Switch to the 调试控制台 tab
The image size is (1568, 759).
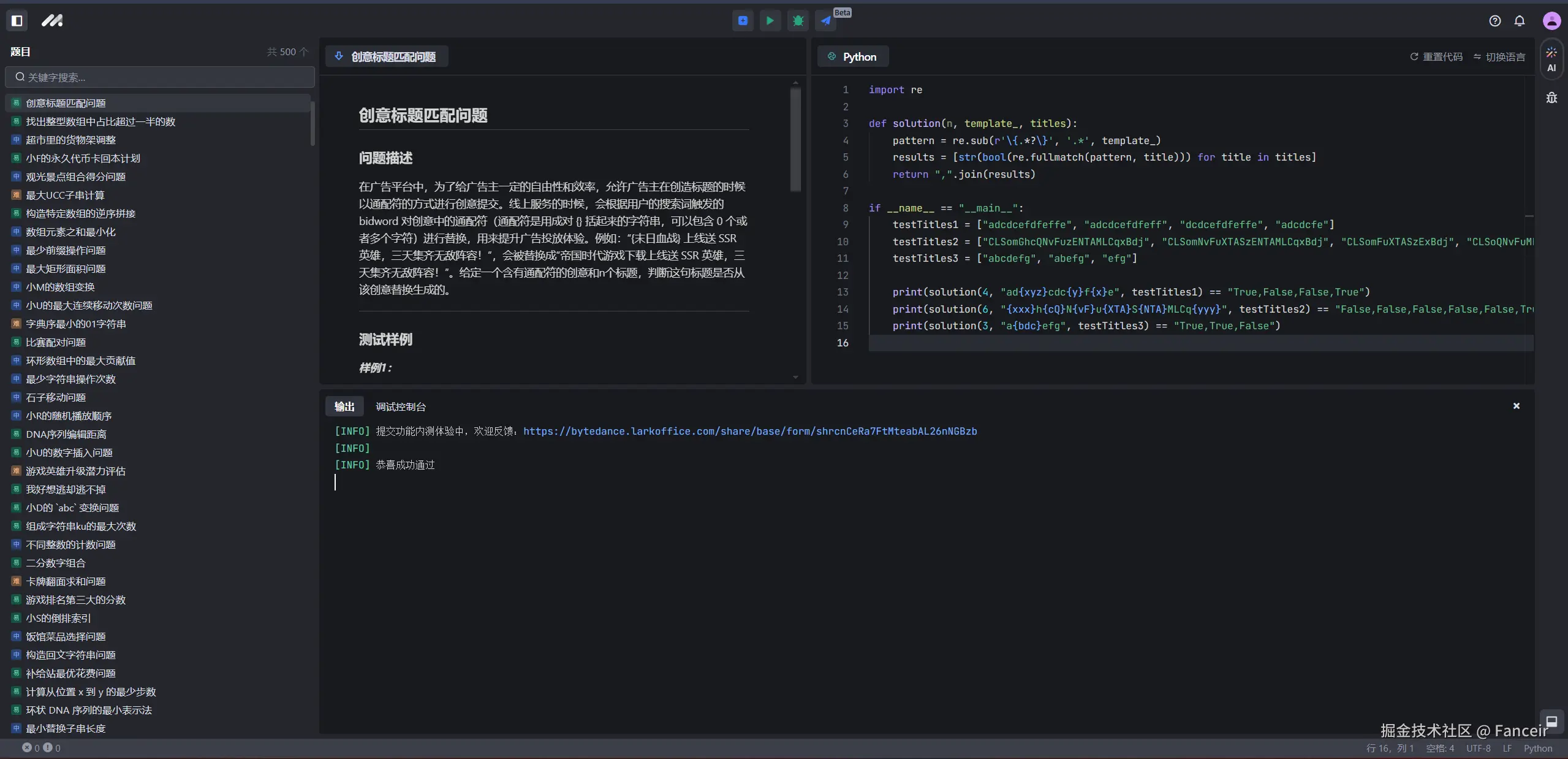pyautogui.click(x=401, y=406)
